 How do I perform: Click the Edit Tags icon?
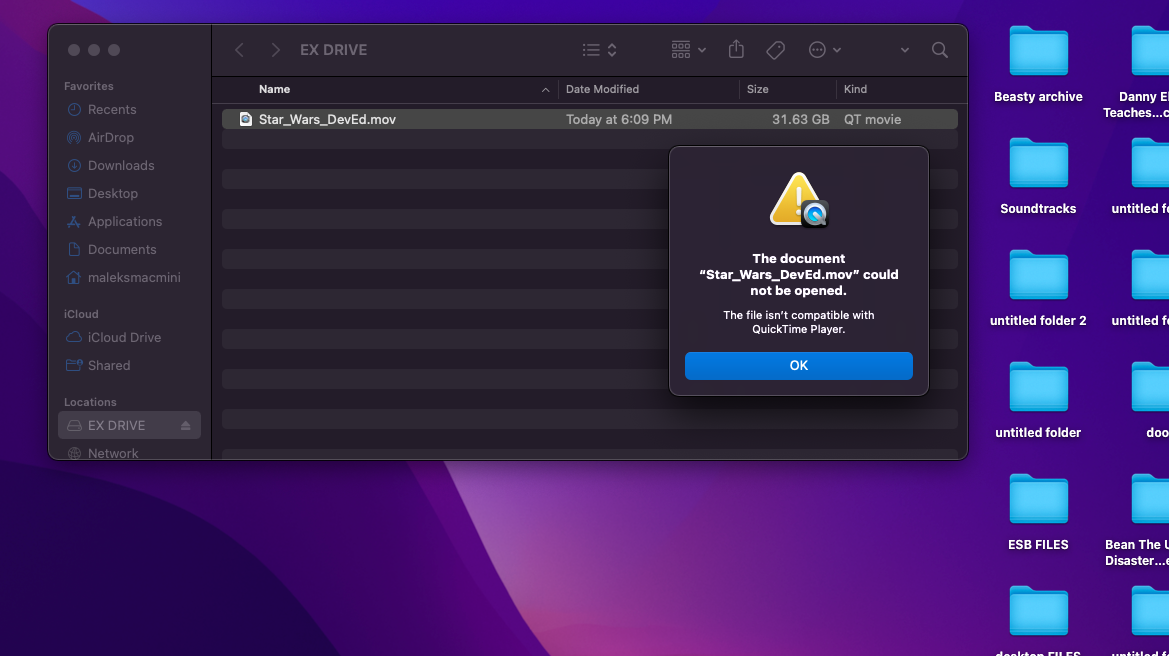(775, 50)
